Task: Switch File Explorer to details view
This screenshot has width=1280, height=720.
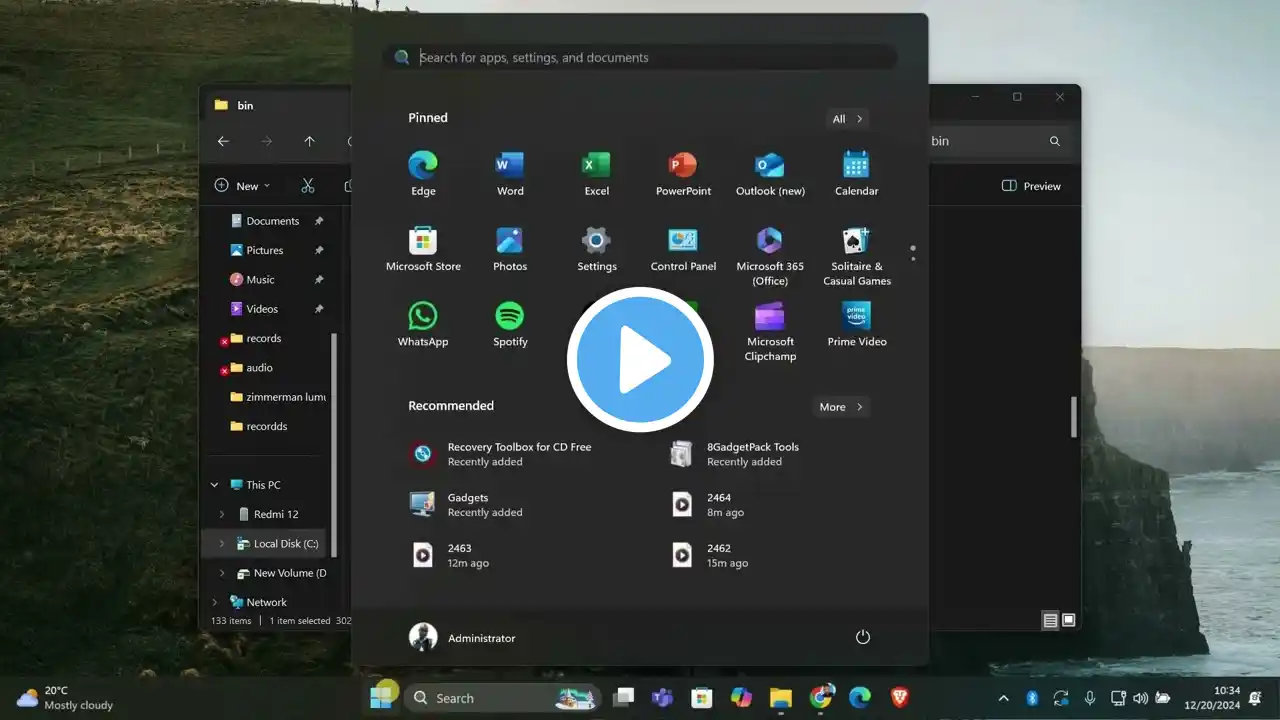Action: (x=1050, y=620)
